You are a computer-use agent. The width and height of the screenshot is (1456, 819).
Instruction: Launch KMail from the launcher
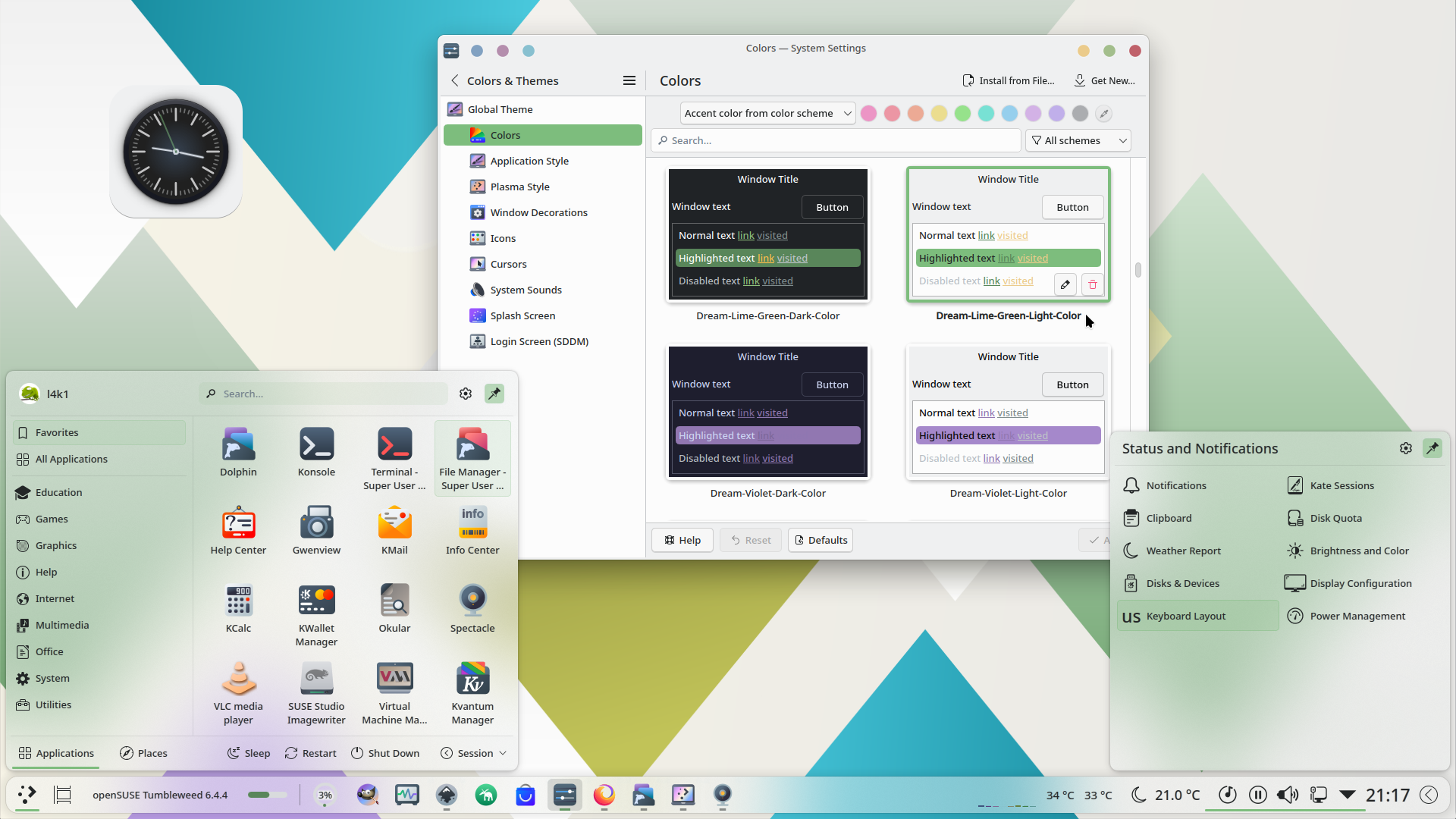click(394, 532)
